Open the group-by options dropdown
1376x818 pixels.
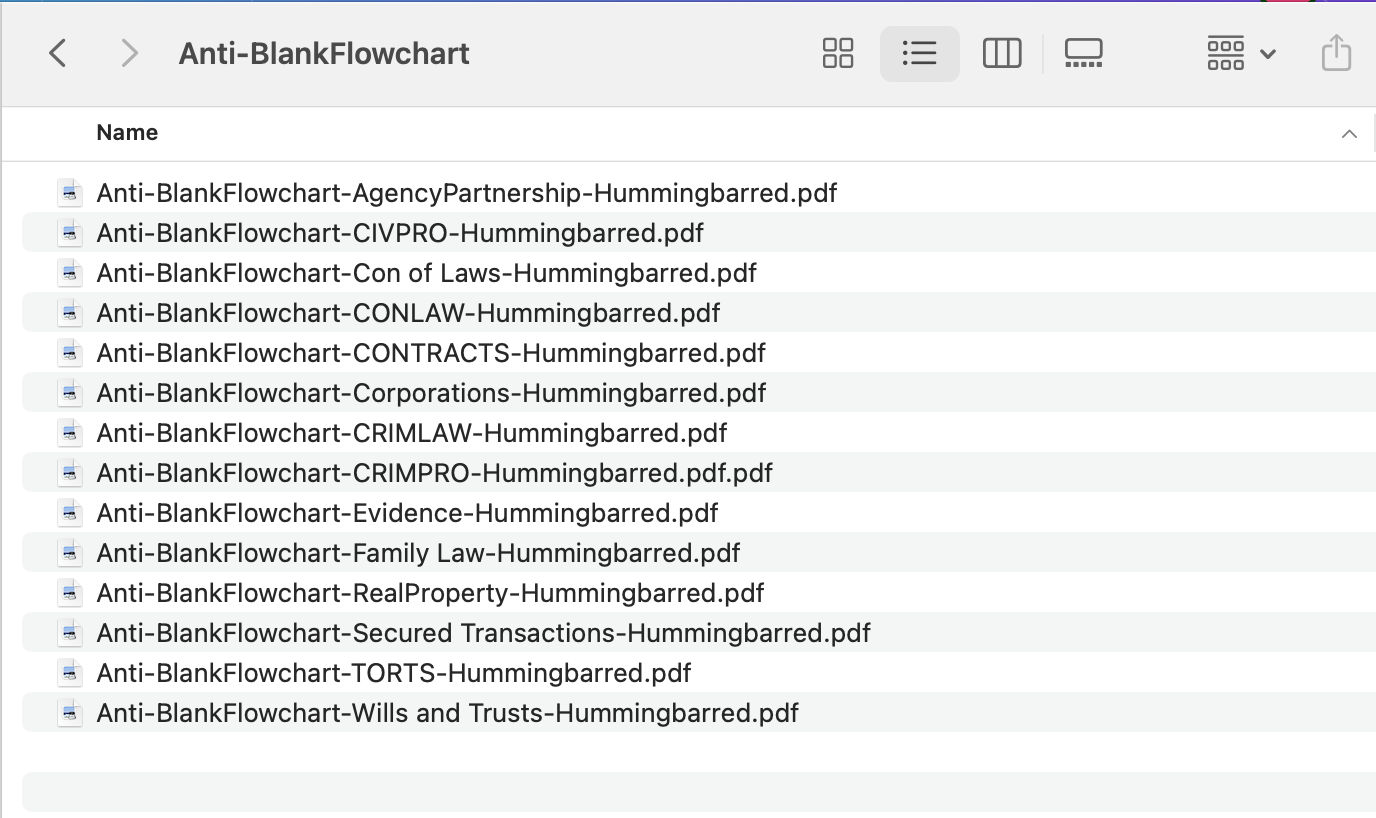pyautogui.click(x=1241, y=53)
